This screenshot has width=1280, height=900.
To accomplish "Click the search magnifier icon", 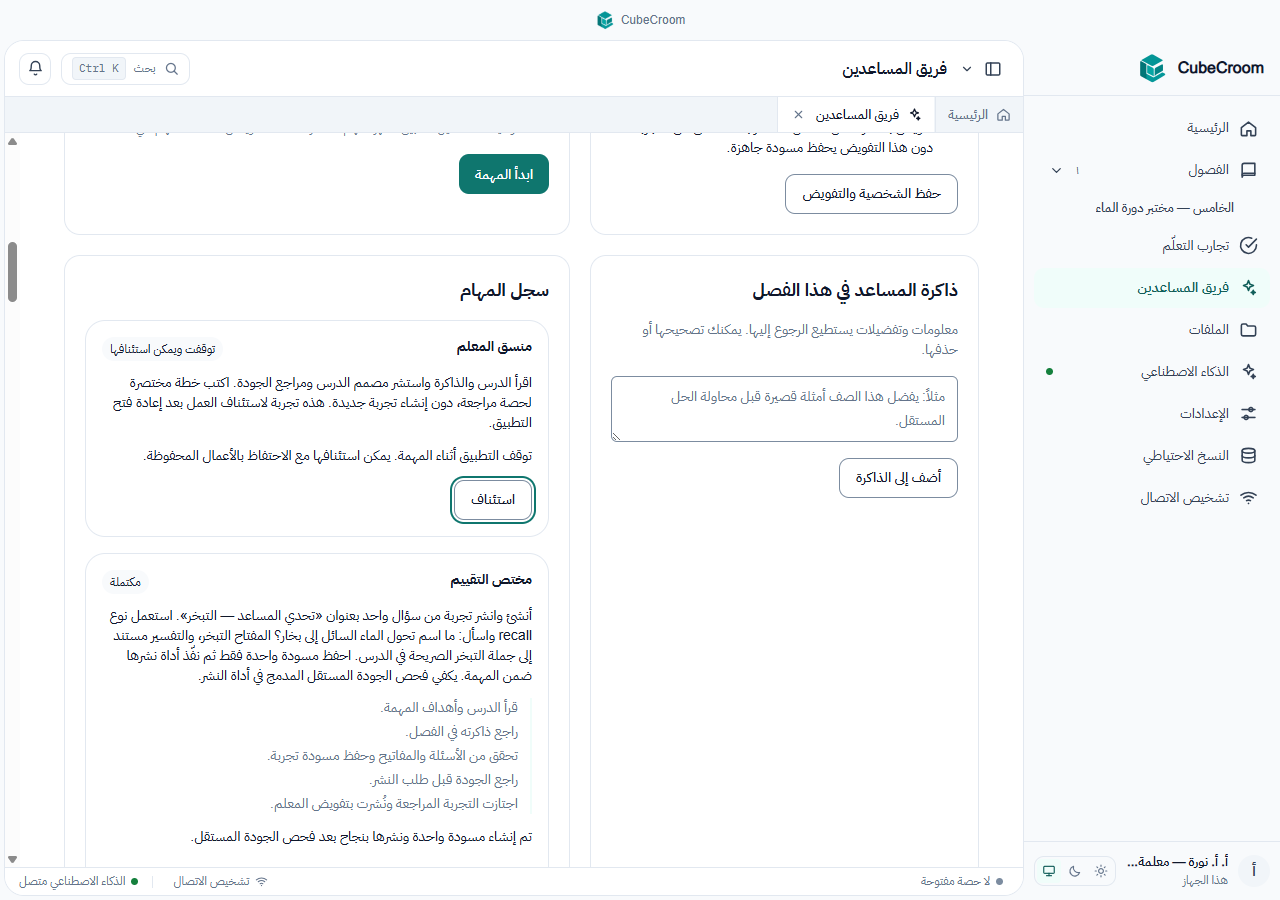I will pos(172,69).
